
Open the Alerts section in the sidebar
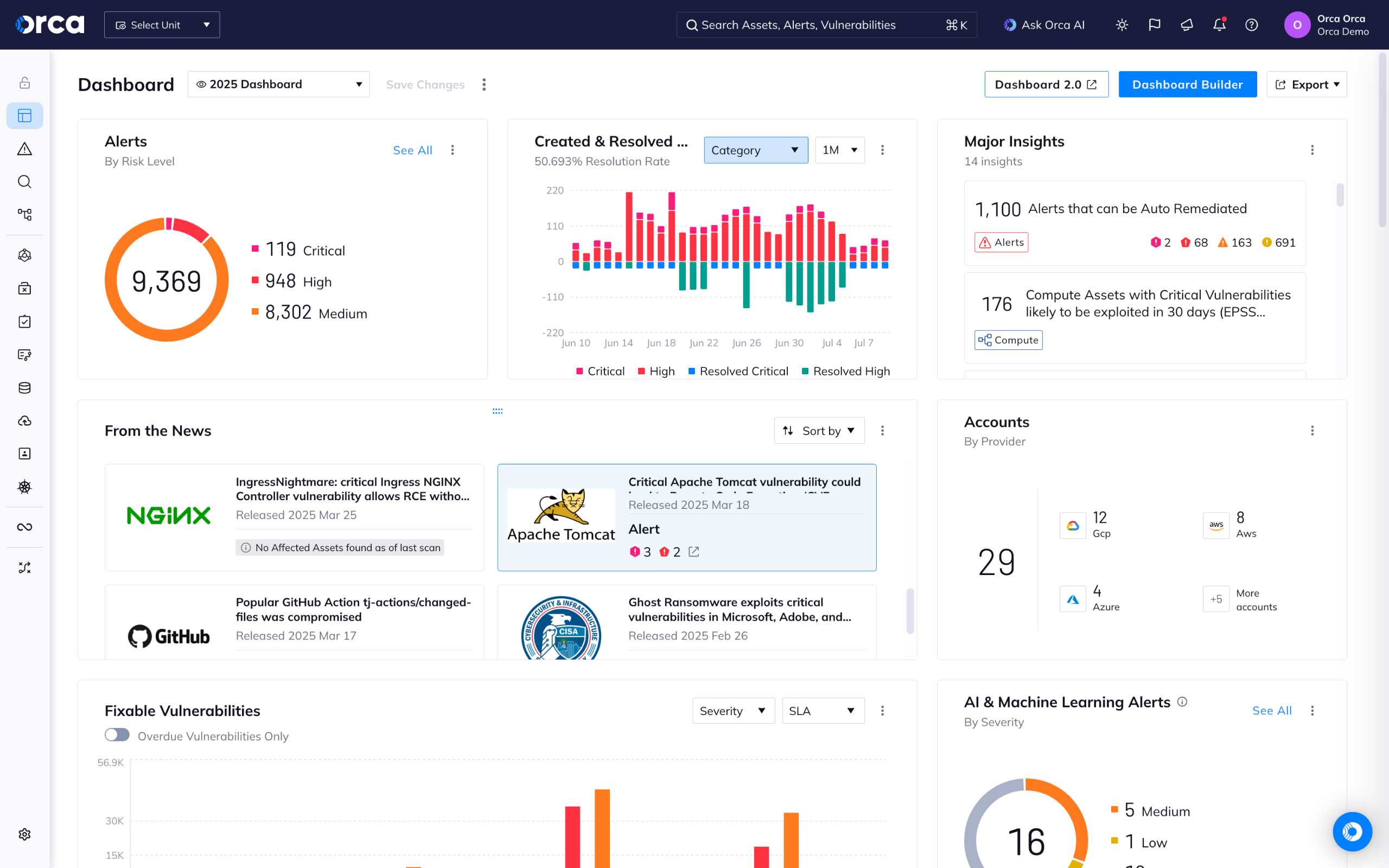click(x=24, y=149)
